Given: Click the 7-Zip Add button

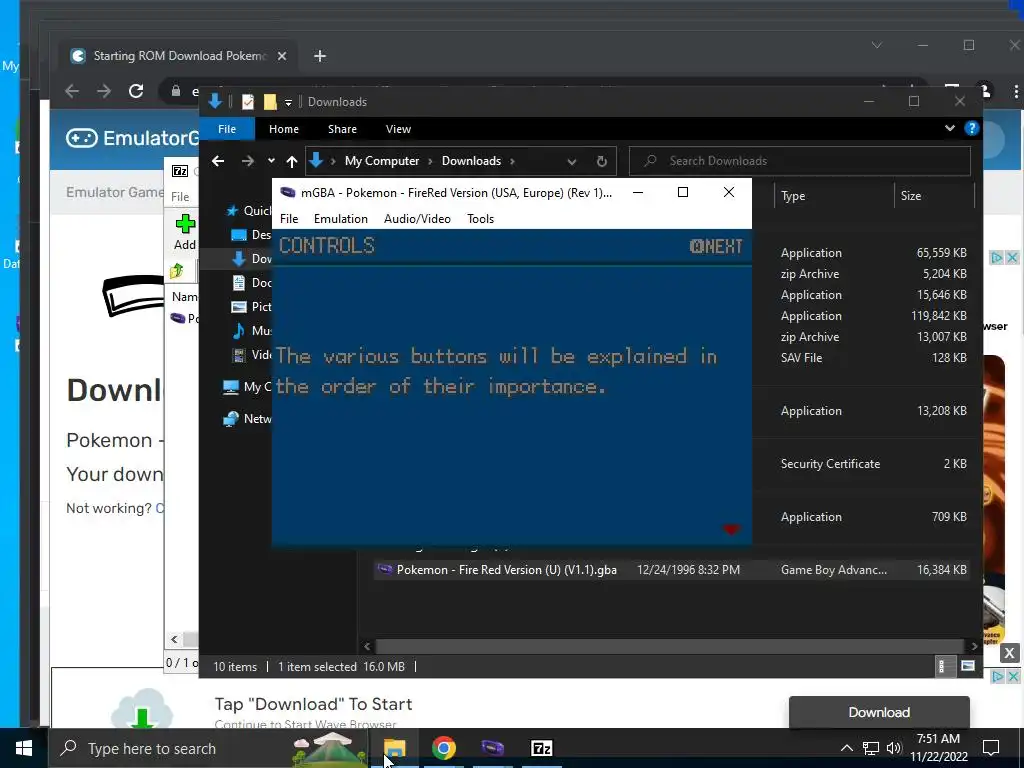Looking at the screenshot, I should 185,233.
